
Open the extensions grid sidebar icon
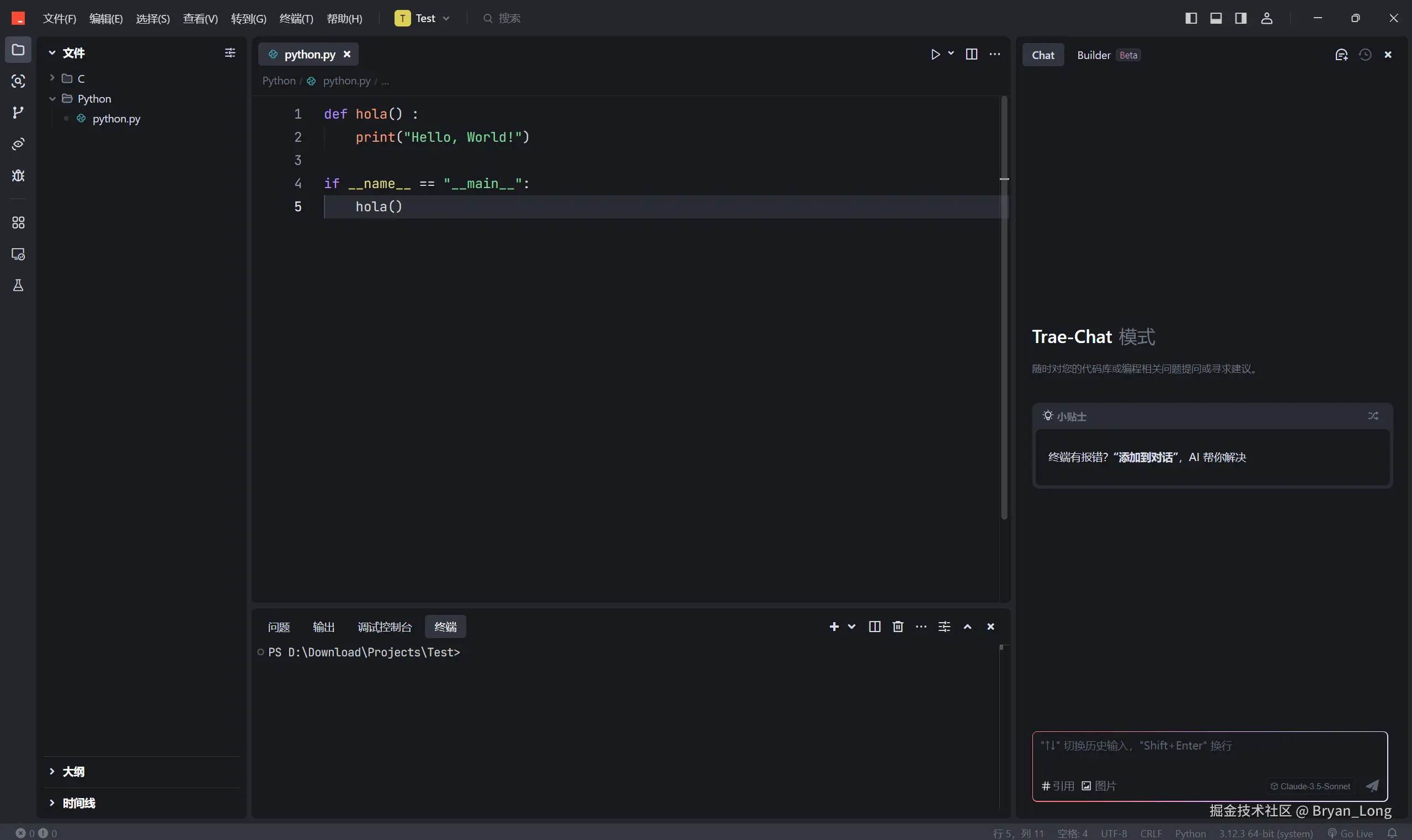[18, 222]
